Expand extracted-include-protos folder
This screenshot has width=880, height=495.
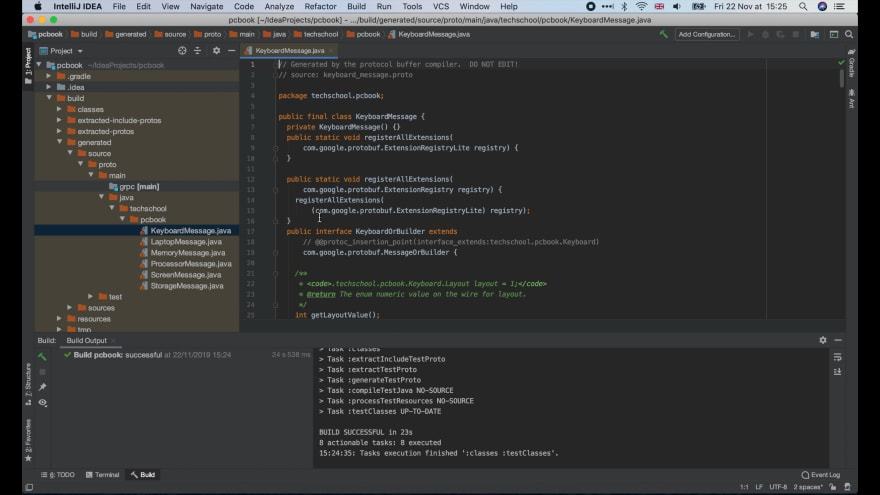pos(59,120)
